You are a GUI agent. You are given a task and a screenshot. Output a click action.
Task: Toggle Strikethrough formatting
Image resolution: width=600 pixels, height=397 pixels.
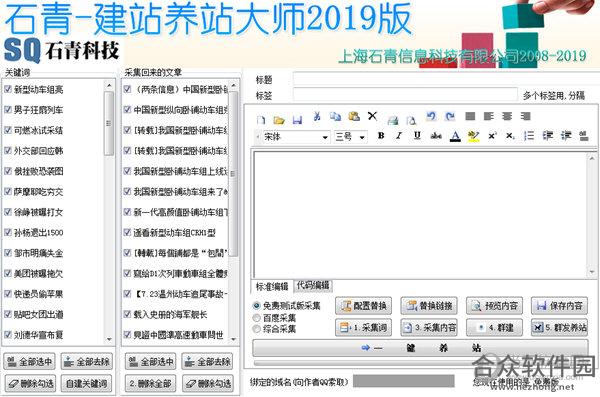pyautogui.click(x=436, y=136)
